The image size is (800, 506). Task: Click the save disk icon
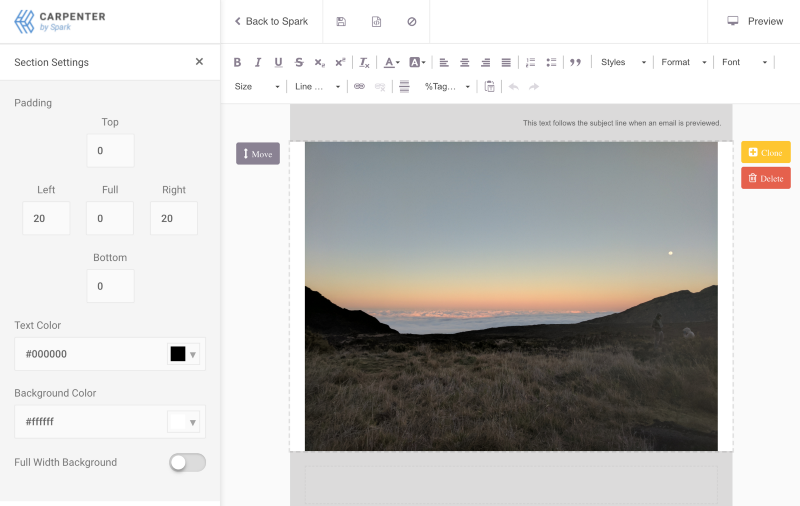tap(341, 21)
